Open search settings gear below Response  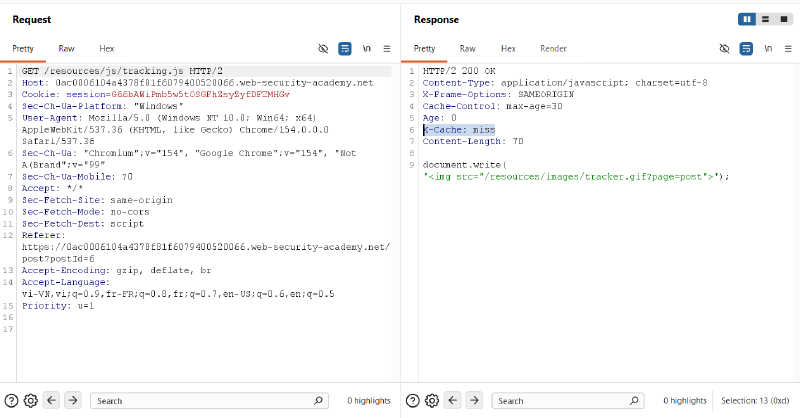pos(432,401)
